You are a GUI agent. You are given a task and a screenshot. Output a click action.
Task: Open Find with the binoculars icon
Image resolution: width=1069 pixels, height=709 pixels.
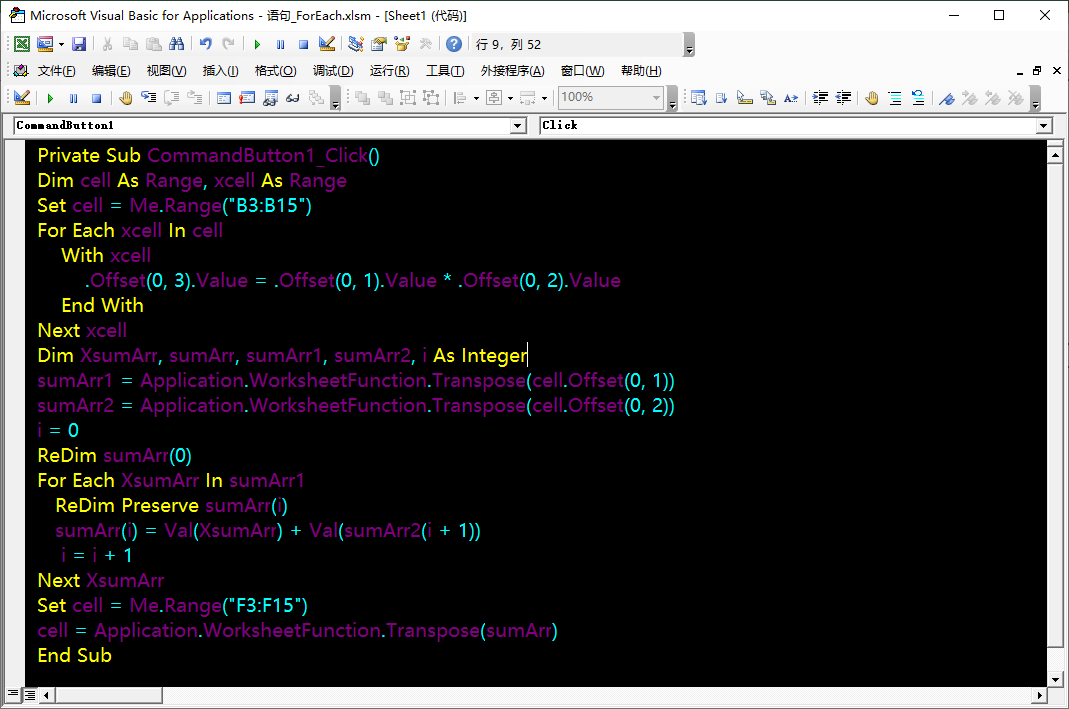[x=177, y=44]
